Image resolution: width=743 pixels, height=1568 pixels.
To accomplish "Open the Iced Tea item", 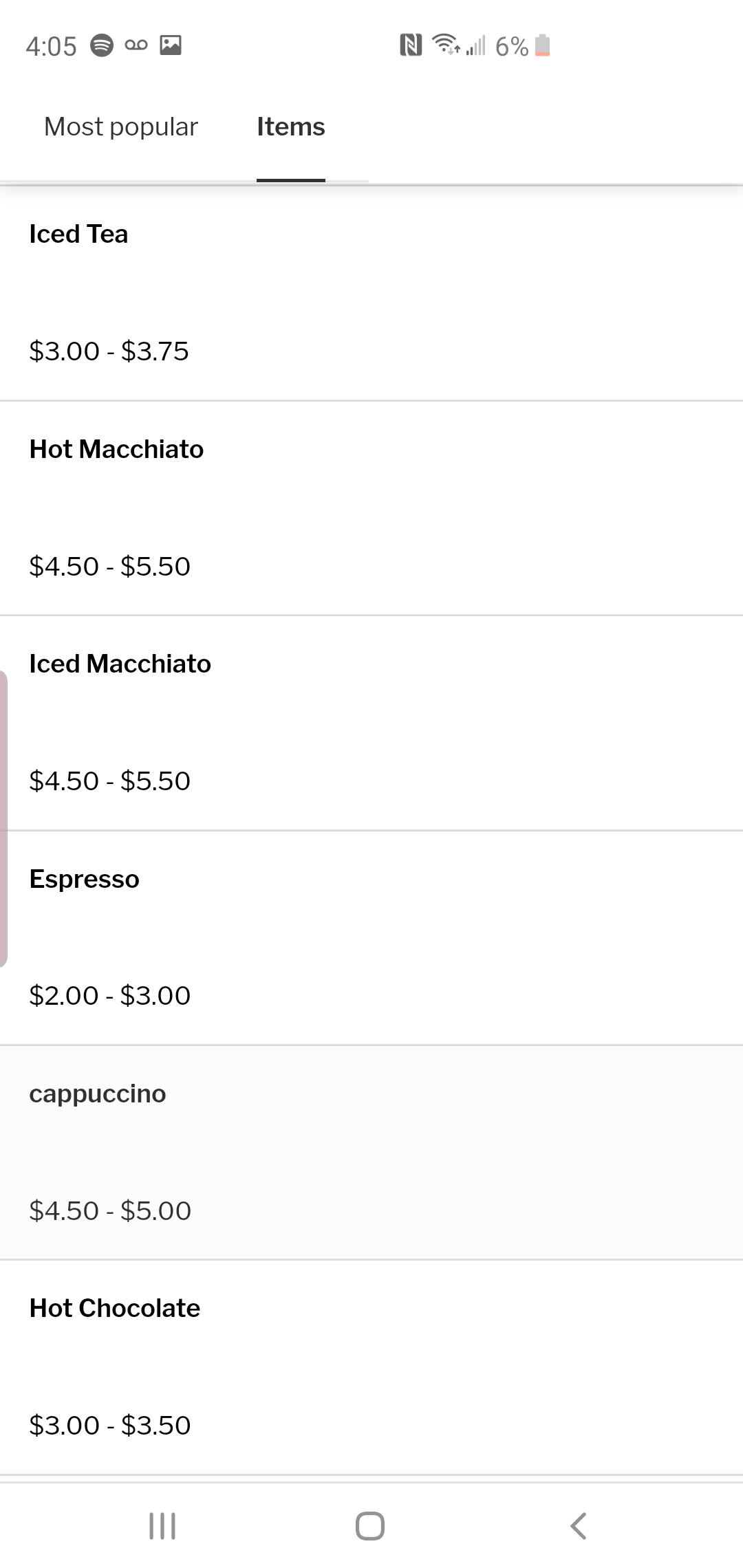I will 371,293.
